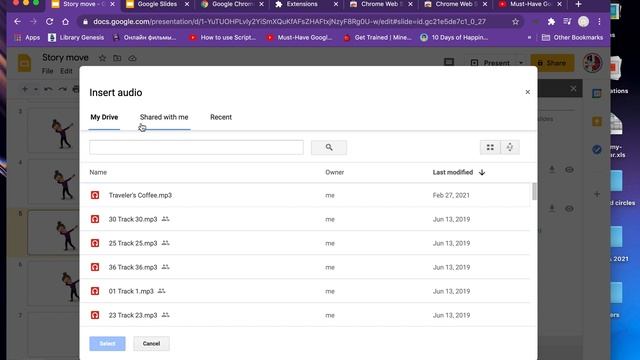This screenshot has width=640, height=360.
Task: Open Get Trained | Mine bookmark
Action: coord(378,38)
